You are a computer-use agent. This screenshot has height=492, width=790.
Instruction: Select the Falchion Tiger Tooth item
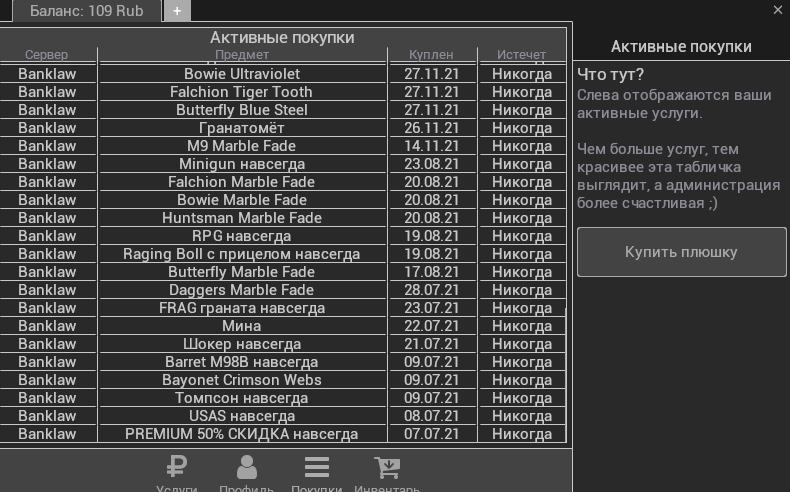click(x=242, y=92)
